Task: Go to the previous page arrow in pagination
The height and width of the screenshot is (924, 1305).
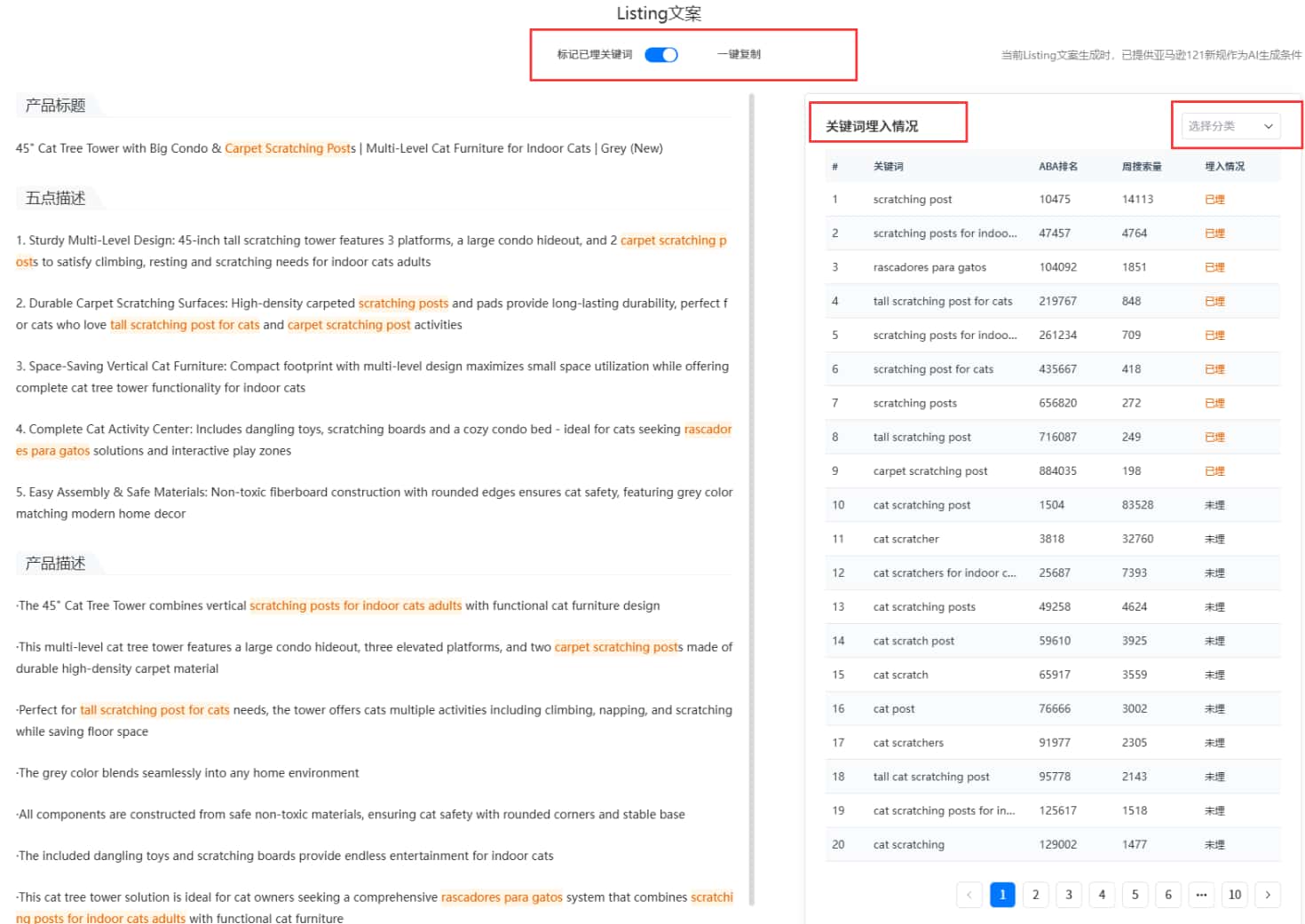Action: click(969, 895)
